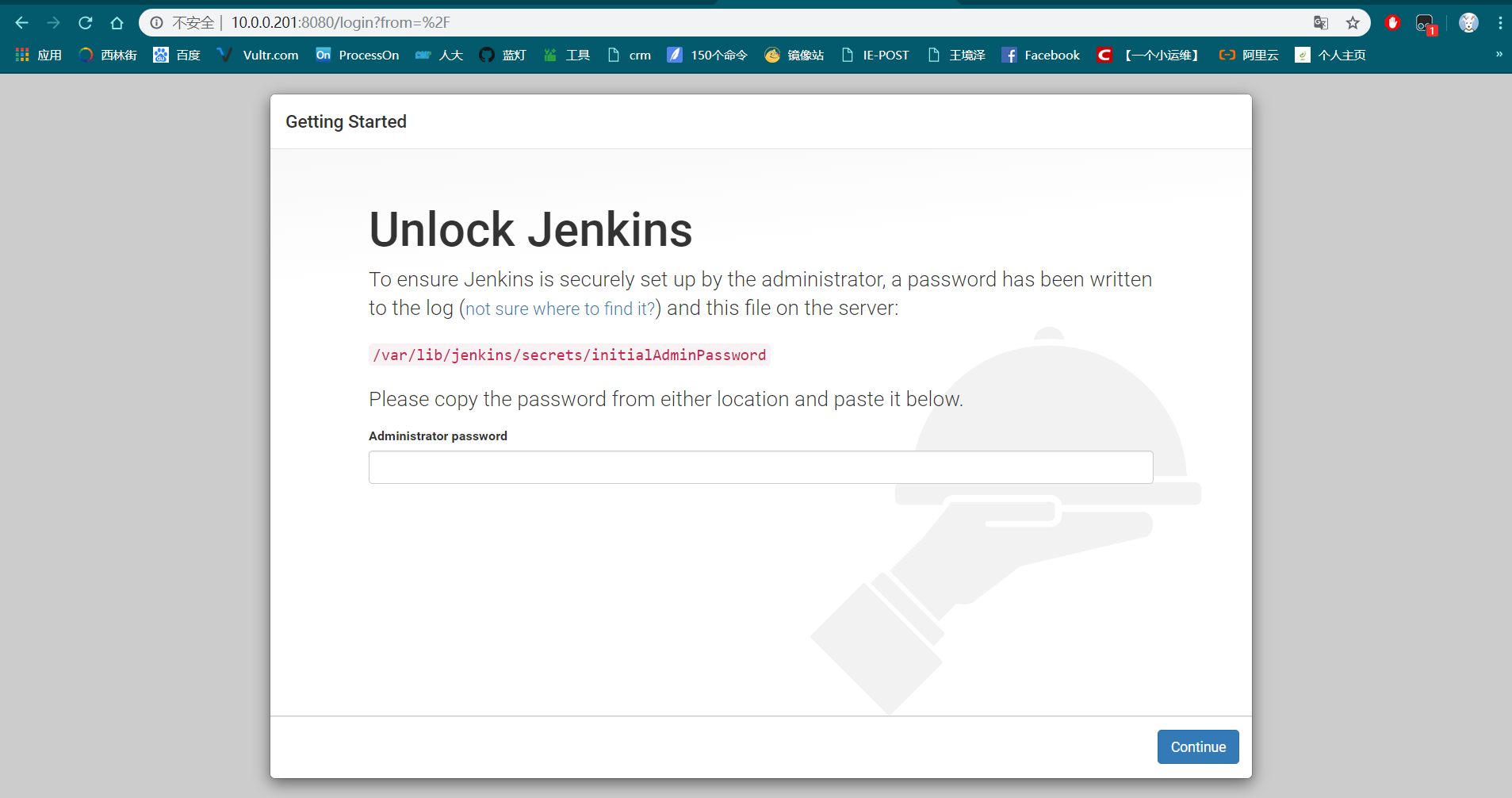Open the 应用 apps grid icon
1512x798 pixels.
coord(21,54)
